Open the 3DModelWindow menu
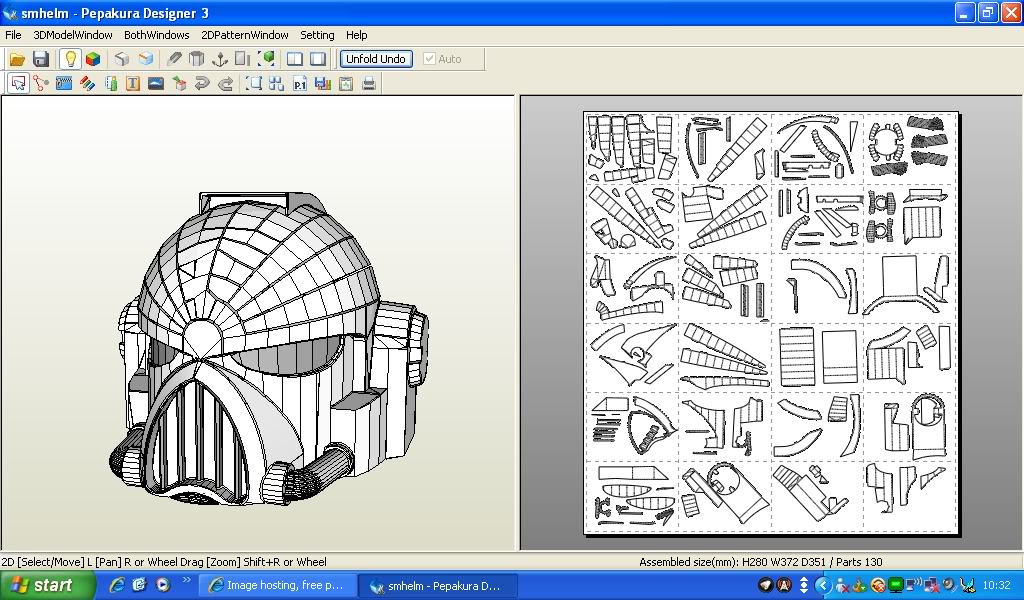The height and width of the screenshot is (600, 1024). (x=73, y=35)
